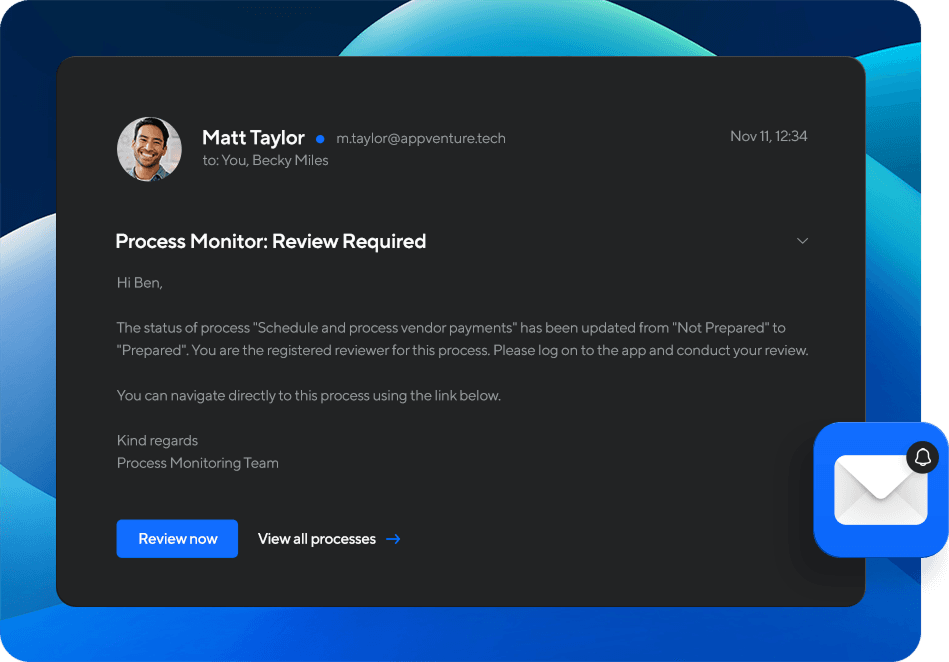Click the greeting 'Hi Ben,'
This screenshot has width=949, height=662.
140,283
